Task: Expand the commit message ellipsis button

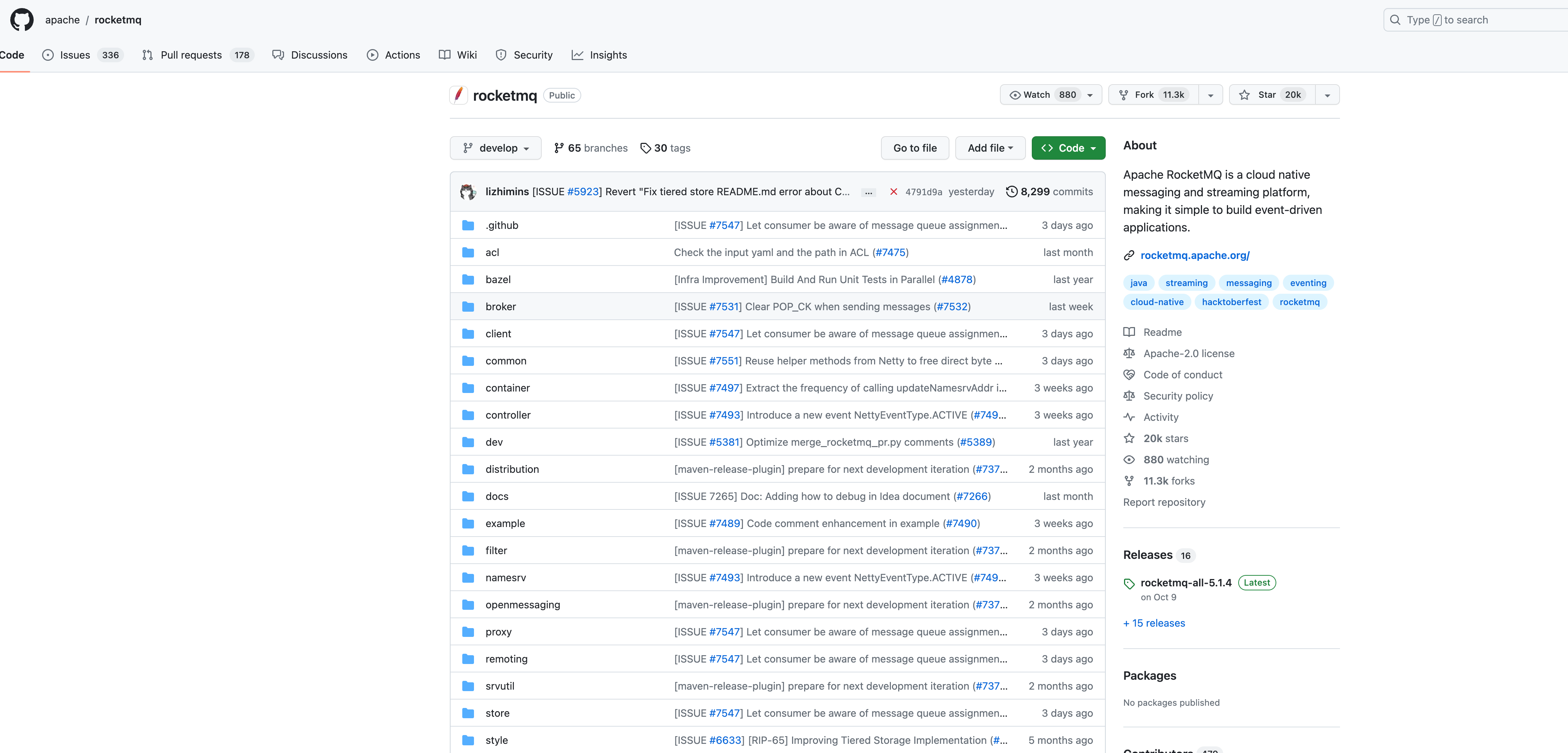Action: click(869, 192)
